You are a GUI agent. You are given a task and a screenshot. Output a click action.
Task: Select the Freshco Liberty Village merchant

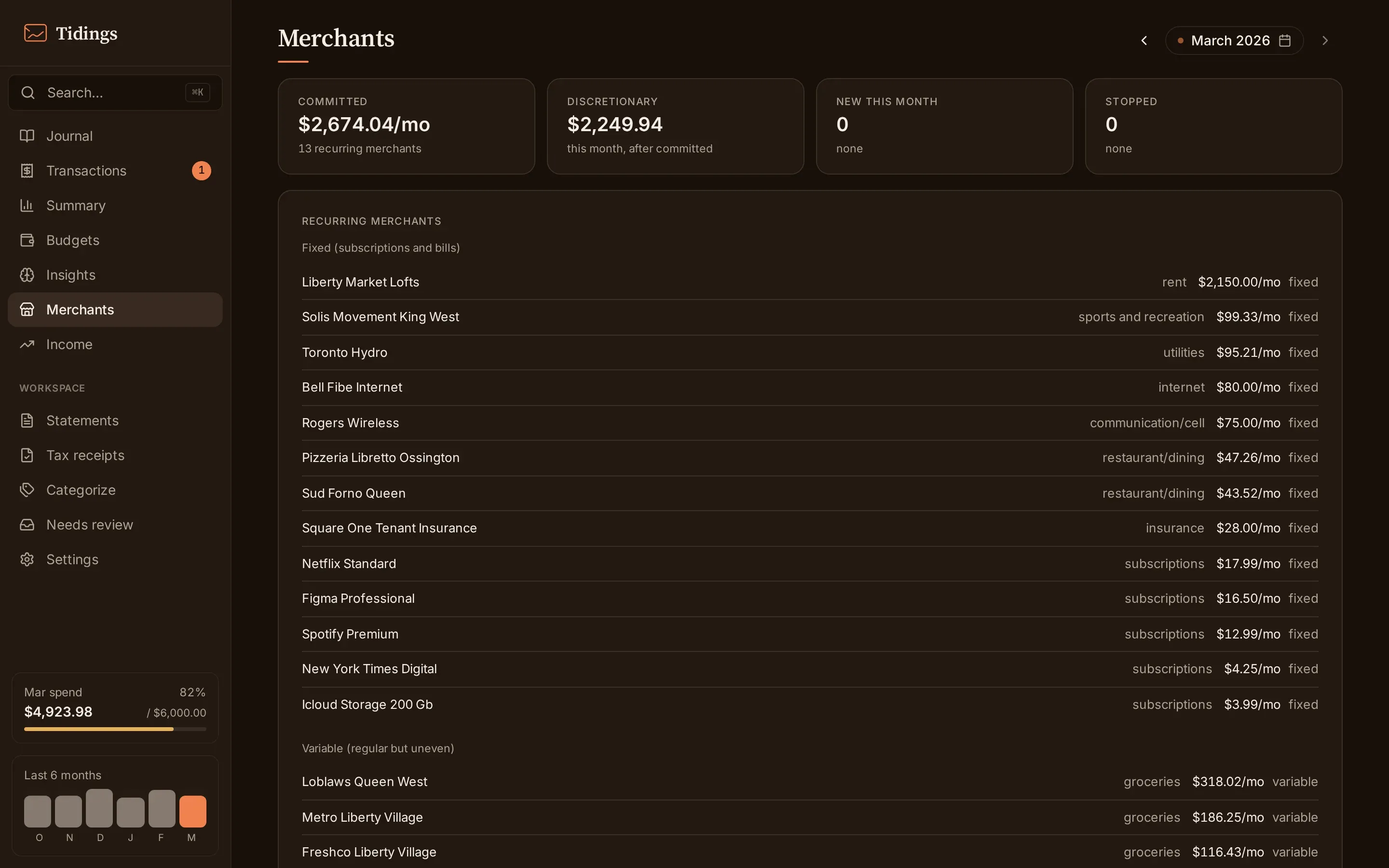tap(810, 853)
